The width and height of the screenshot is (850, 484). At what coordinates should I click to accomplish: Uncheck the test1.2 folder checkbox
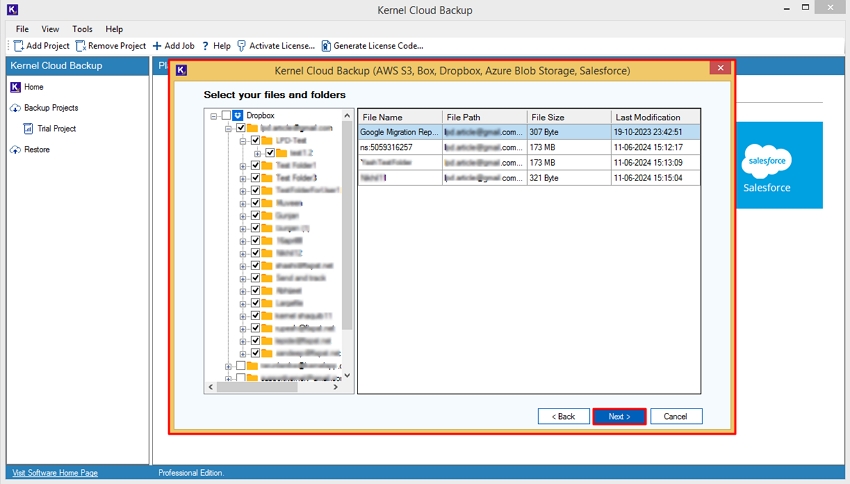tap(270, 153)
